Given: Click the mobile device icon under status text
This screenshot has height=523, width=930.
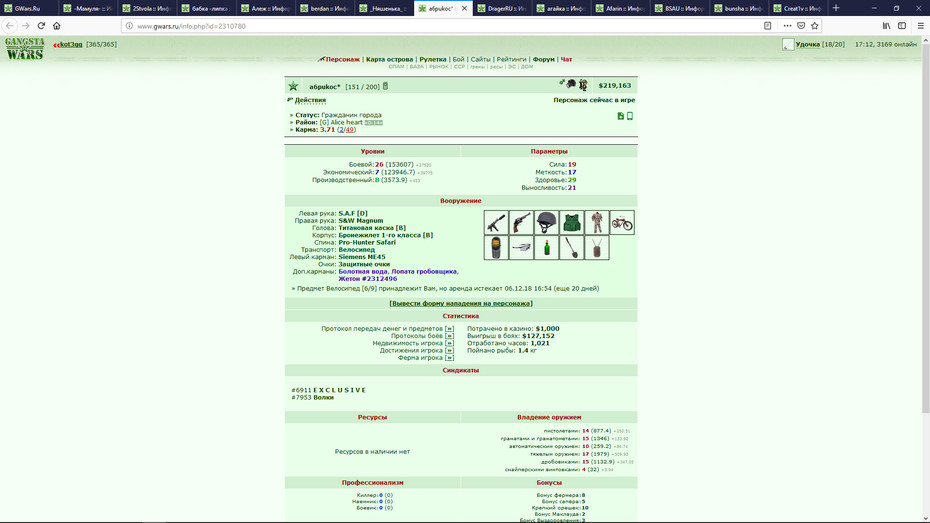Looking at the screenshot, I should [x=630, y=116].
